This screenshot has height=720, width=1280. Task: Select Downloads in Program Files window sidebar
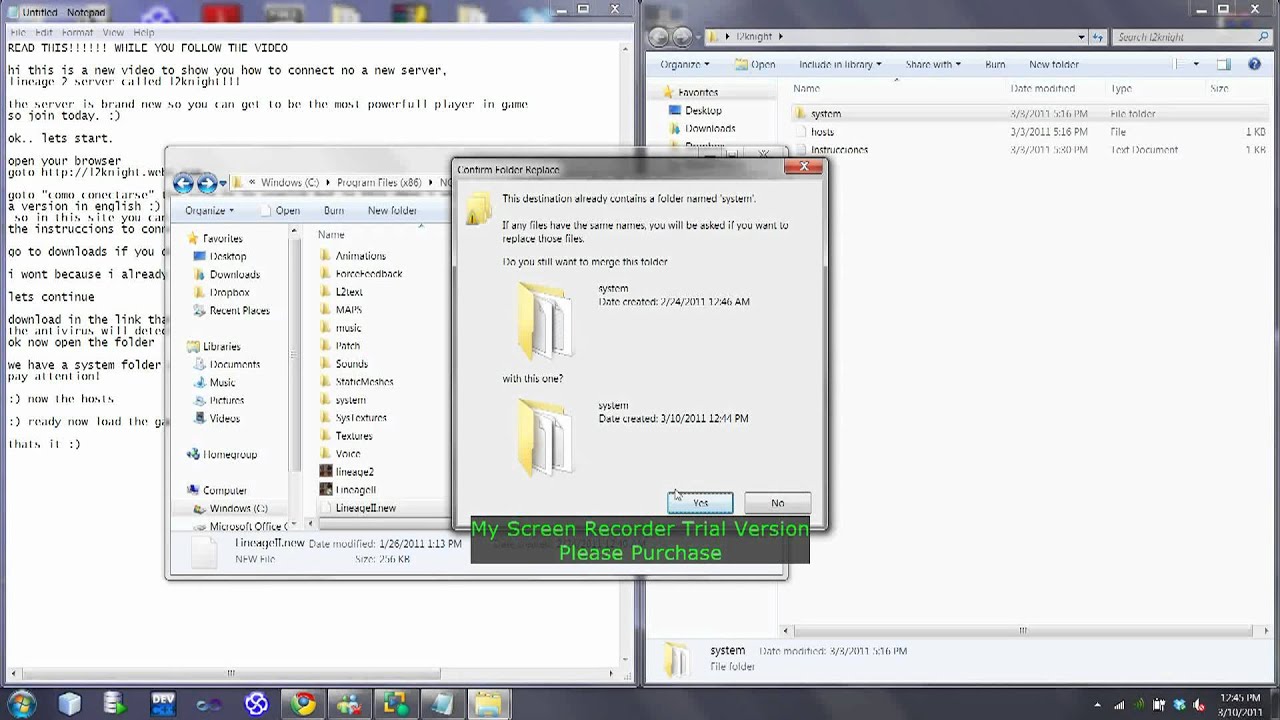click(235, 274)
